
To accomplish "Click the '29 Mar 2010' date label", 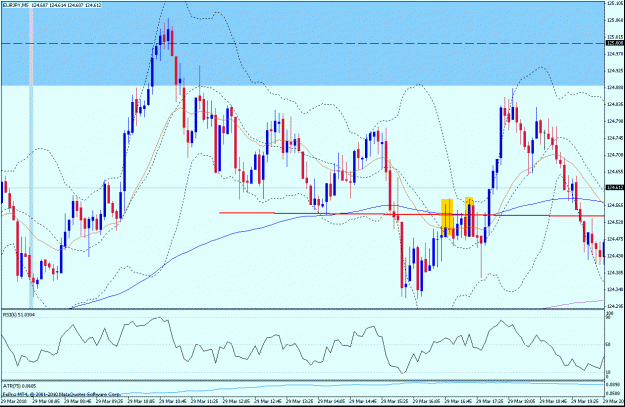I will (15, 400).
